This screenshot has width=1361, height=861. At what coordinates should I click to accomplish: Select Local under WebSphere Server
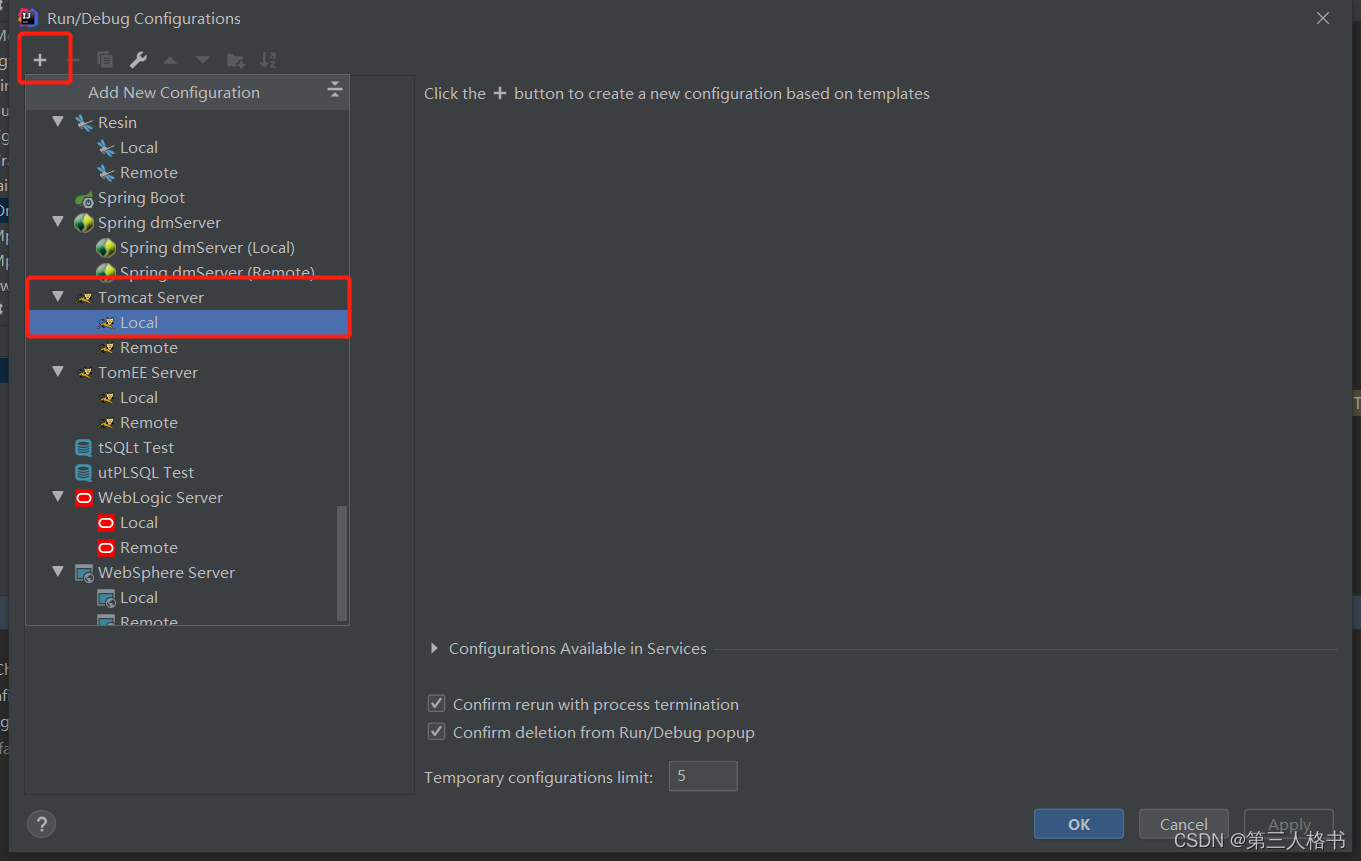(139, 598)
